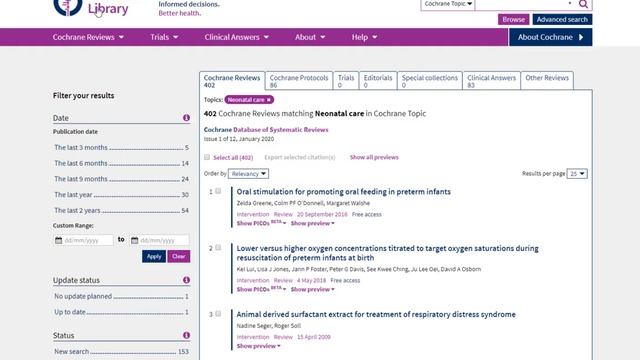The width and height of the screenshot is (640, 360).
Task: Click the Cochrane Library logo
Action: (91, 8)
